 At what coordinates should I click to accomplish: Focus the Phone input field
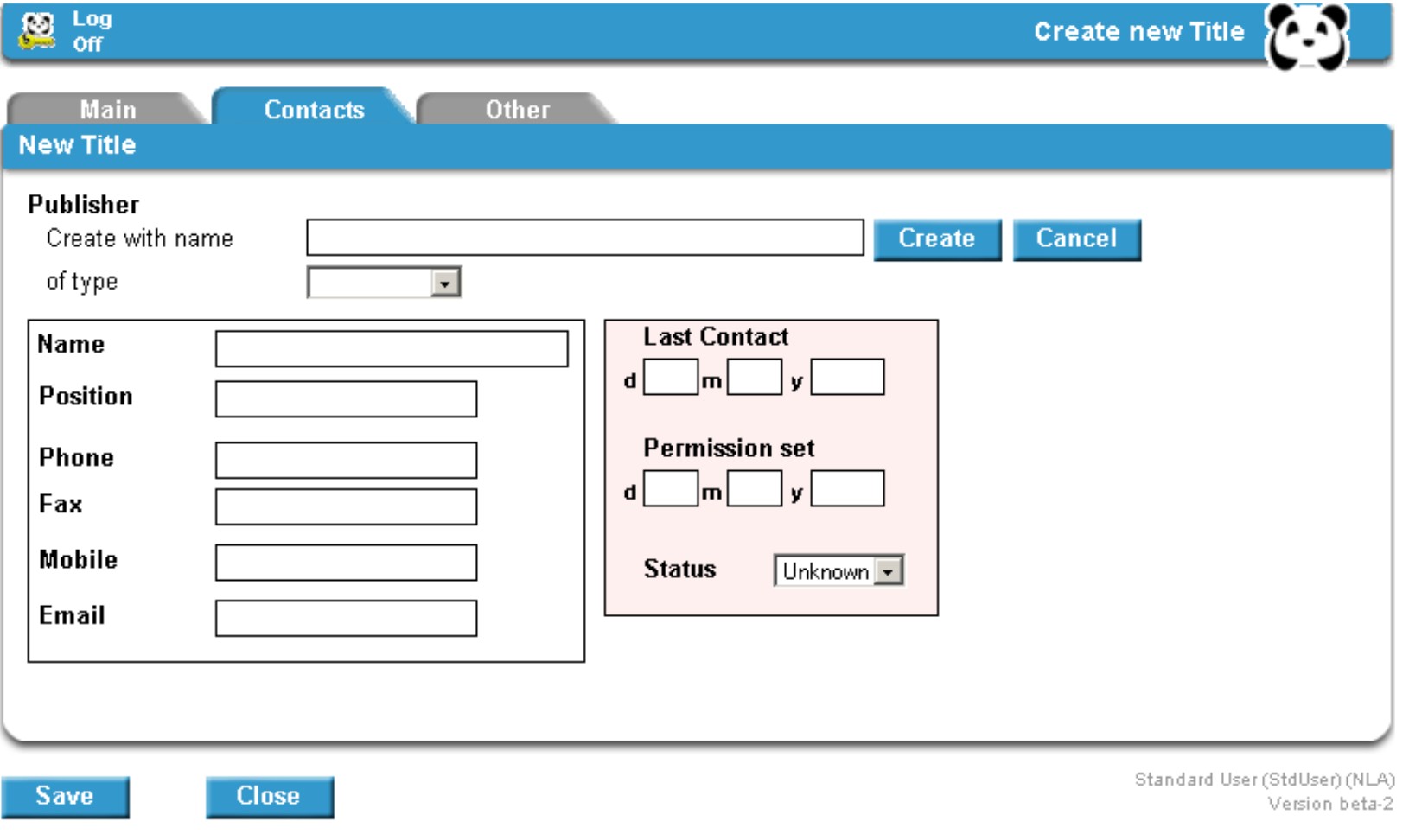click(x=346, y=461)
